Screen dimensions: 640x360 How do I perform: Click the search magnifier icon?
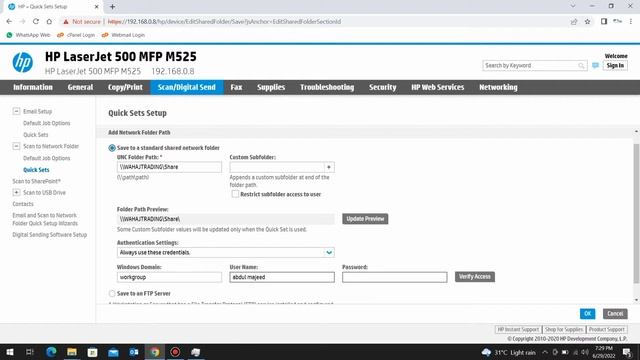(581, 66)
